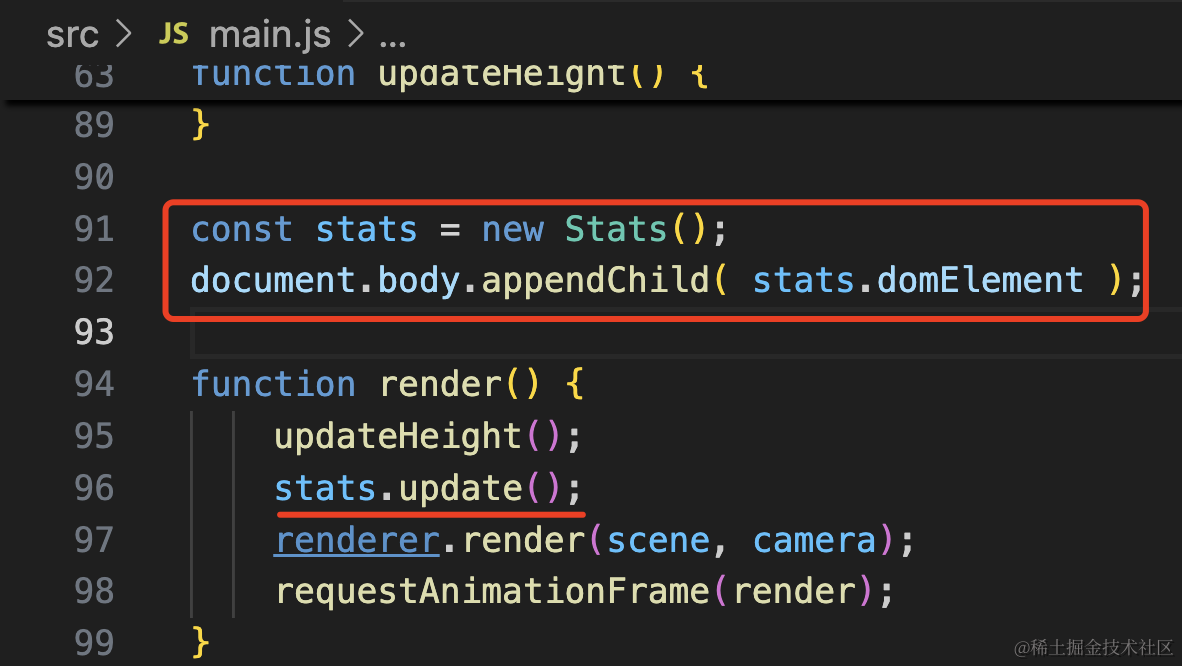The image size is (1182, 666).
Task: Click the closing brace on line 99
Action: click(x=201, y=643)
